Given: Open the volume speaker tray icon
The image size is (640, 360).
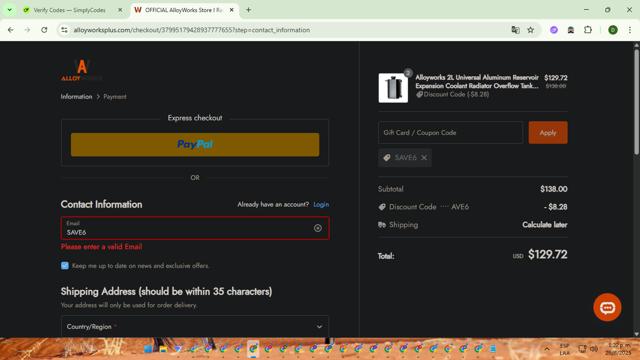Looking at the screenshot, I should click(594, 349).
